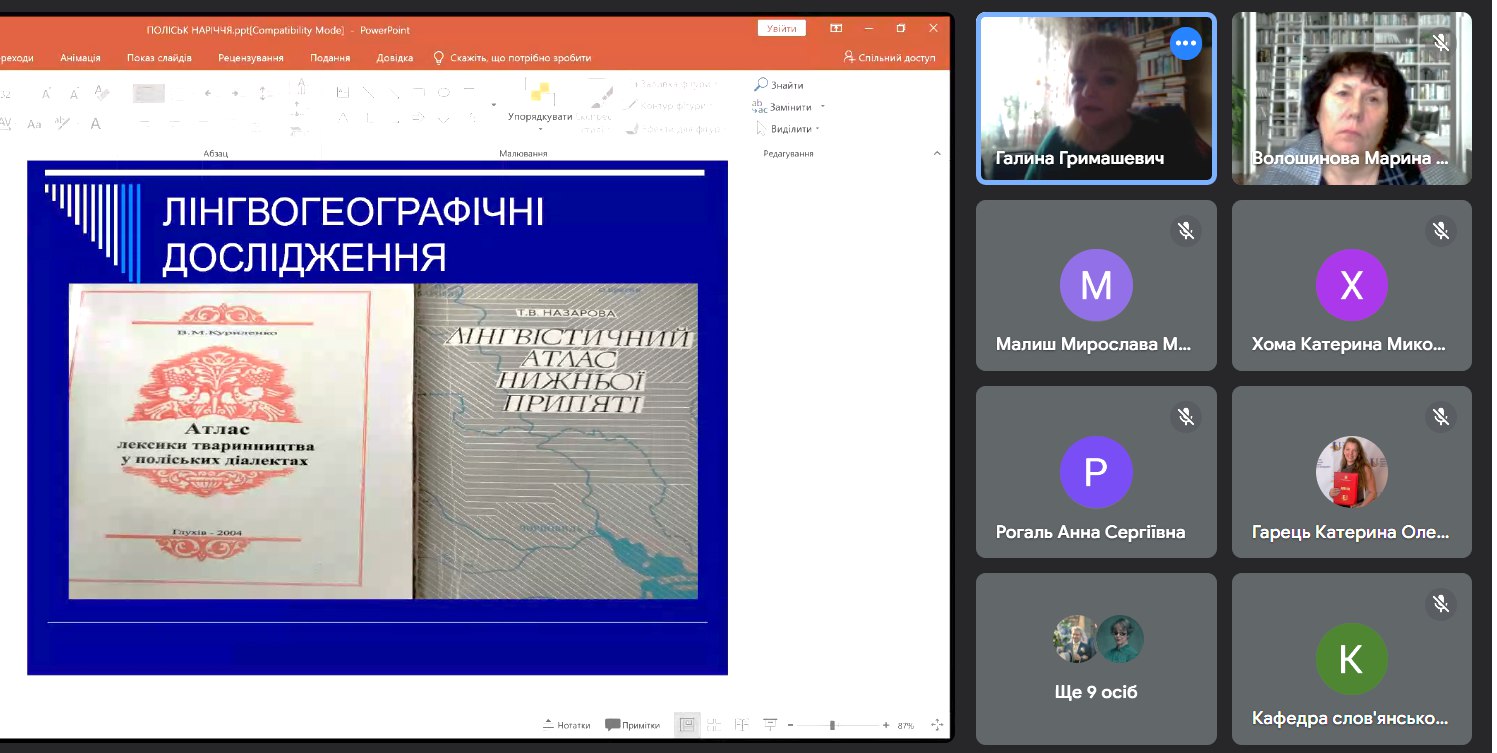Click muted mic icon on Кафедра слов'янсько tile
This screenshot has height=753, width=1497.
(x=1441, y=604)
